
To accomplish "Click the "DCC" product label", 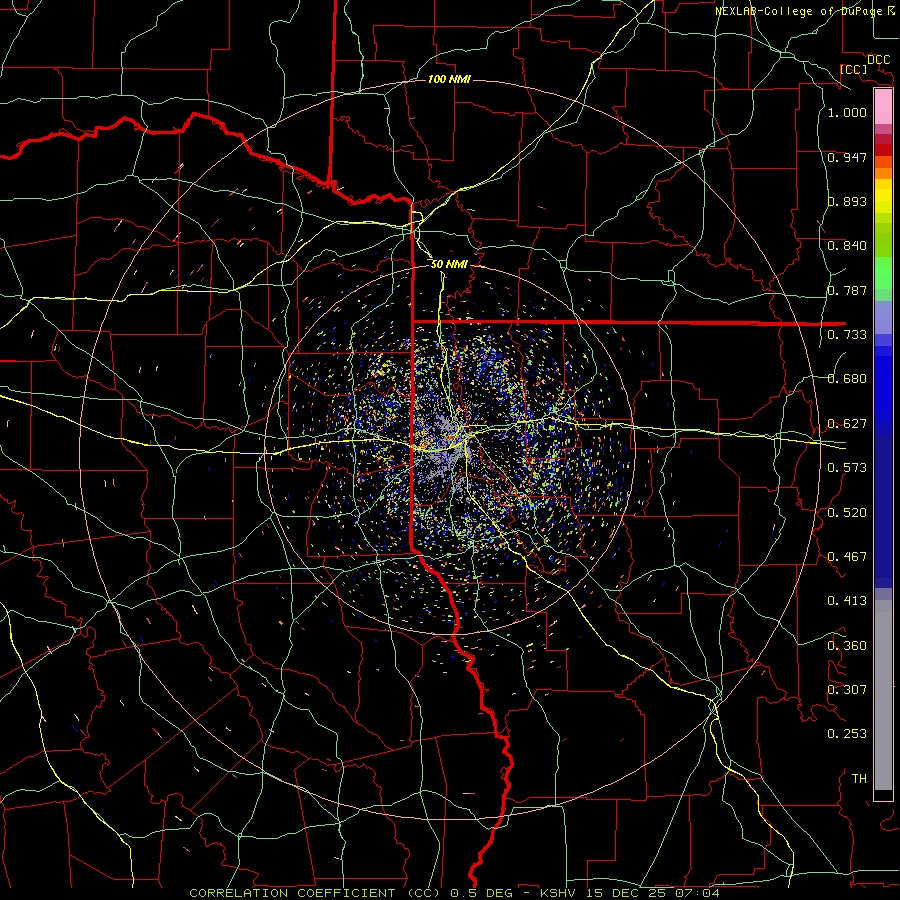I will pyautogui.click(x=878, y=60).
